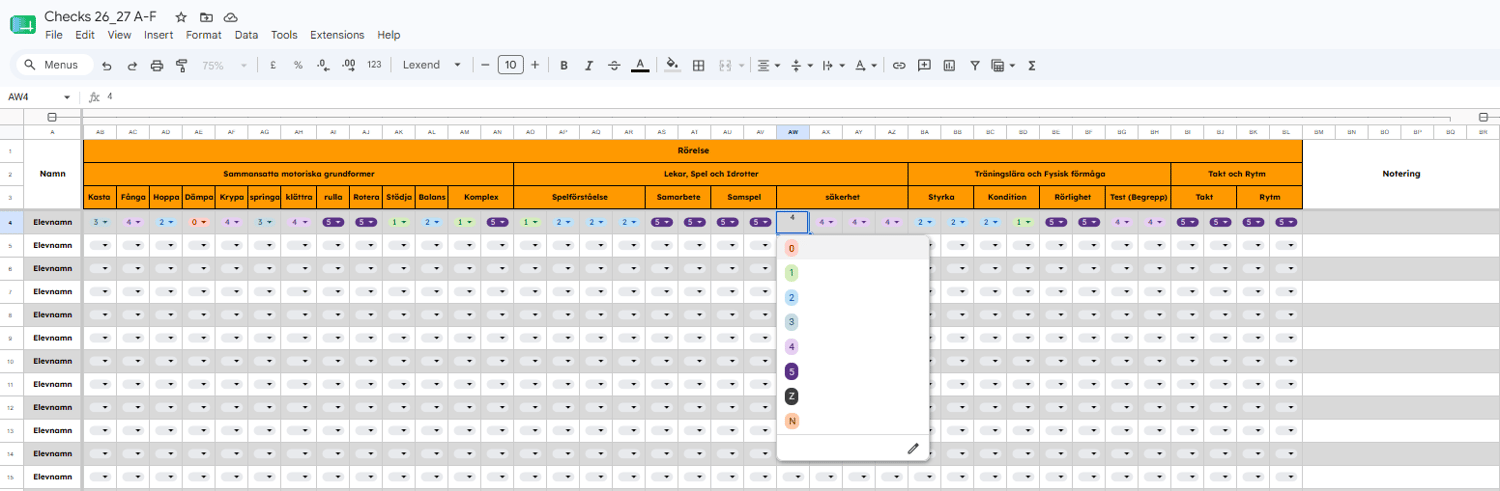
Task: Choose option 3 in the dropdown list
Action: [853, 322]
